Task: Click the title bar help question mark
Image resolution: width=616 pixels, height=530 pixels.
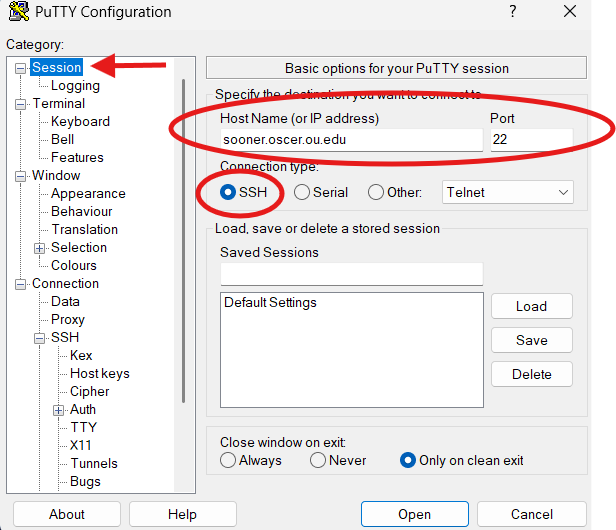Action: (x=512, y=12)
